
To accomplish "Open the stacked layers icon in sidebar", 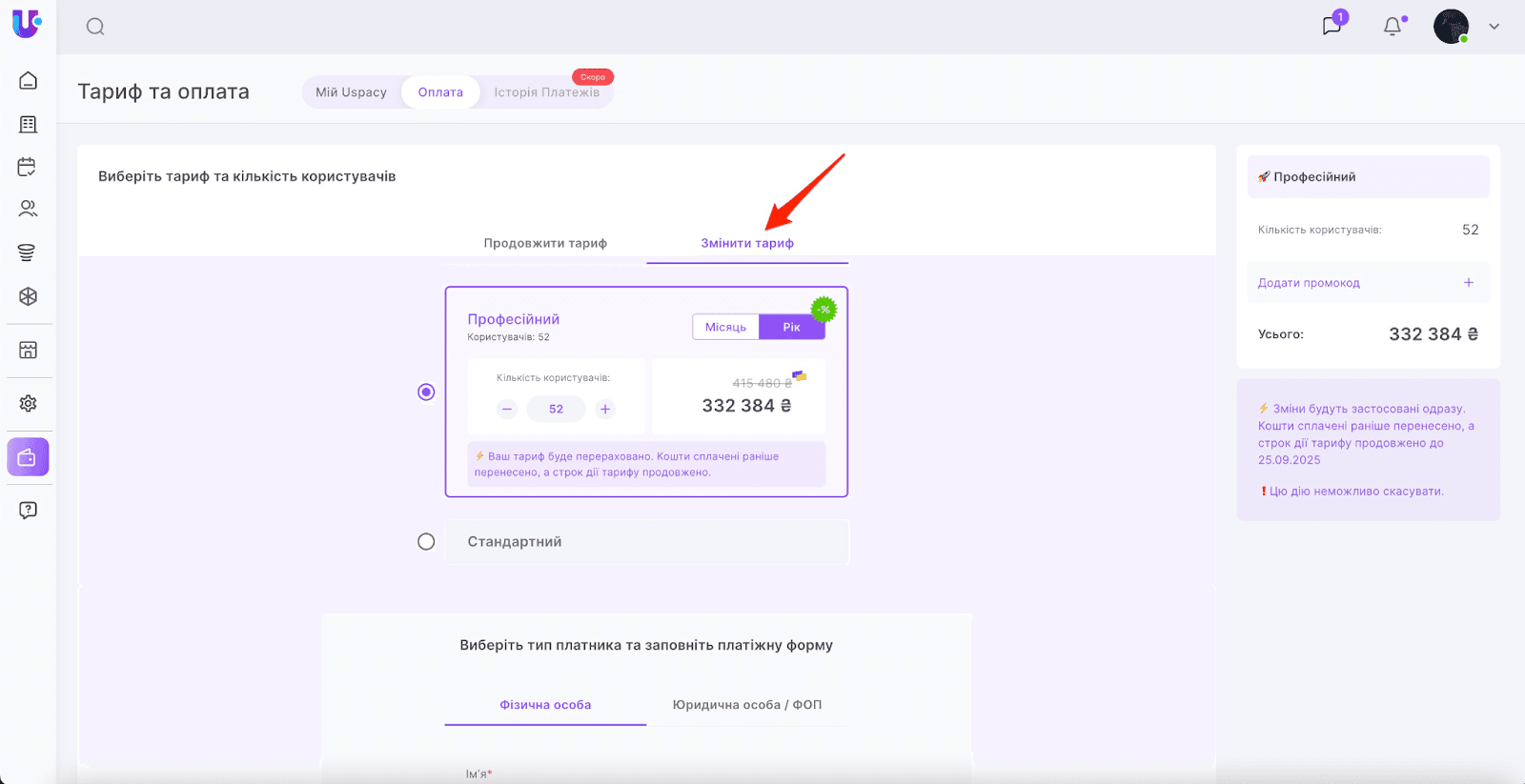I will point(27,252).
